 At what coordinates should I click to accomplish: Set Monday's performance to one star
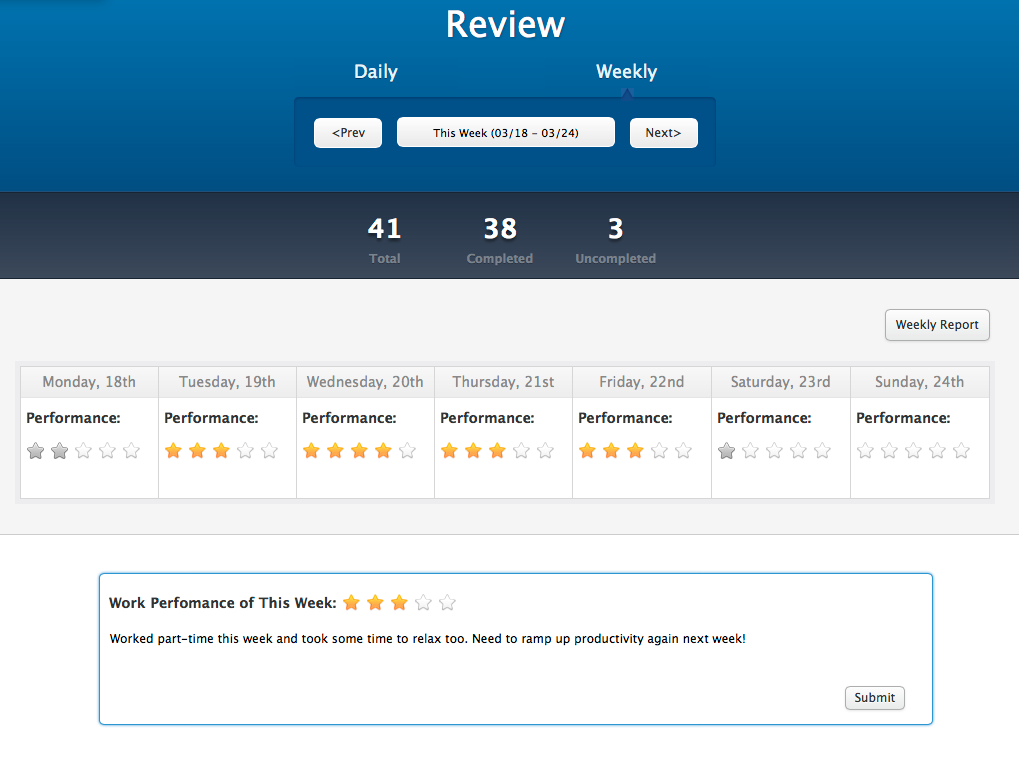coord(36,451)
